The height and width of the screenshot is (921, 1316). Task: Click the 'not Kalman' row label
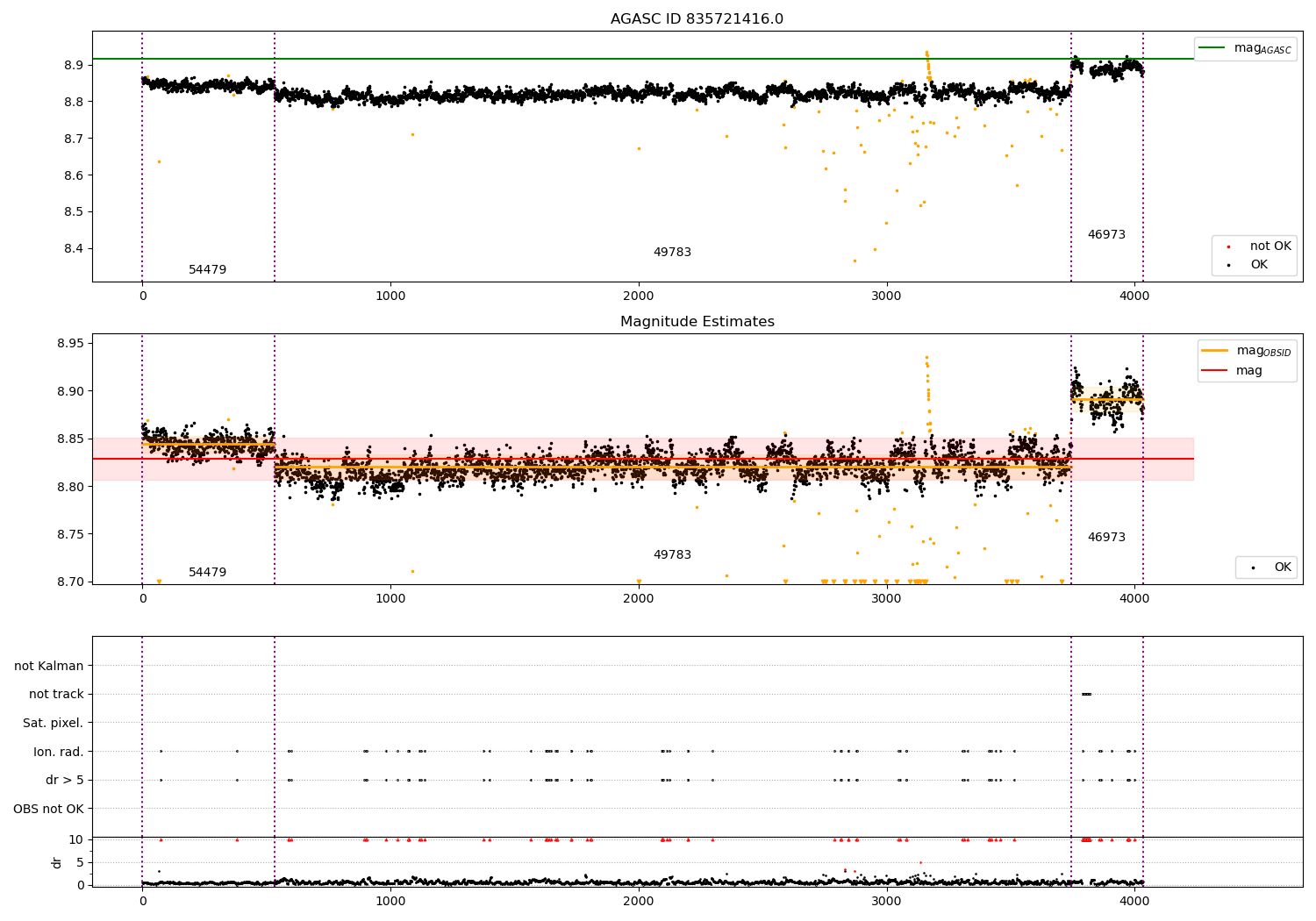[49, 666]
